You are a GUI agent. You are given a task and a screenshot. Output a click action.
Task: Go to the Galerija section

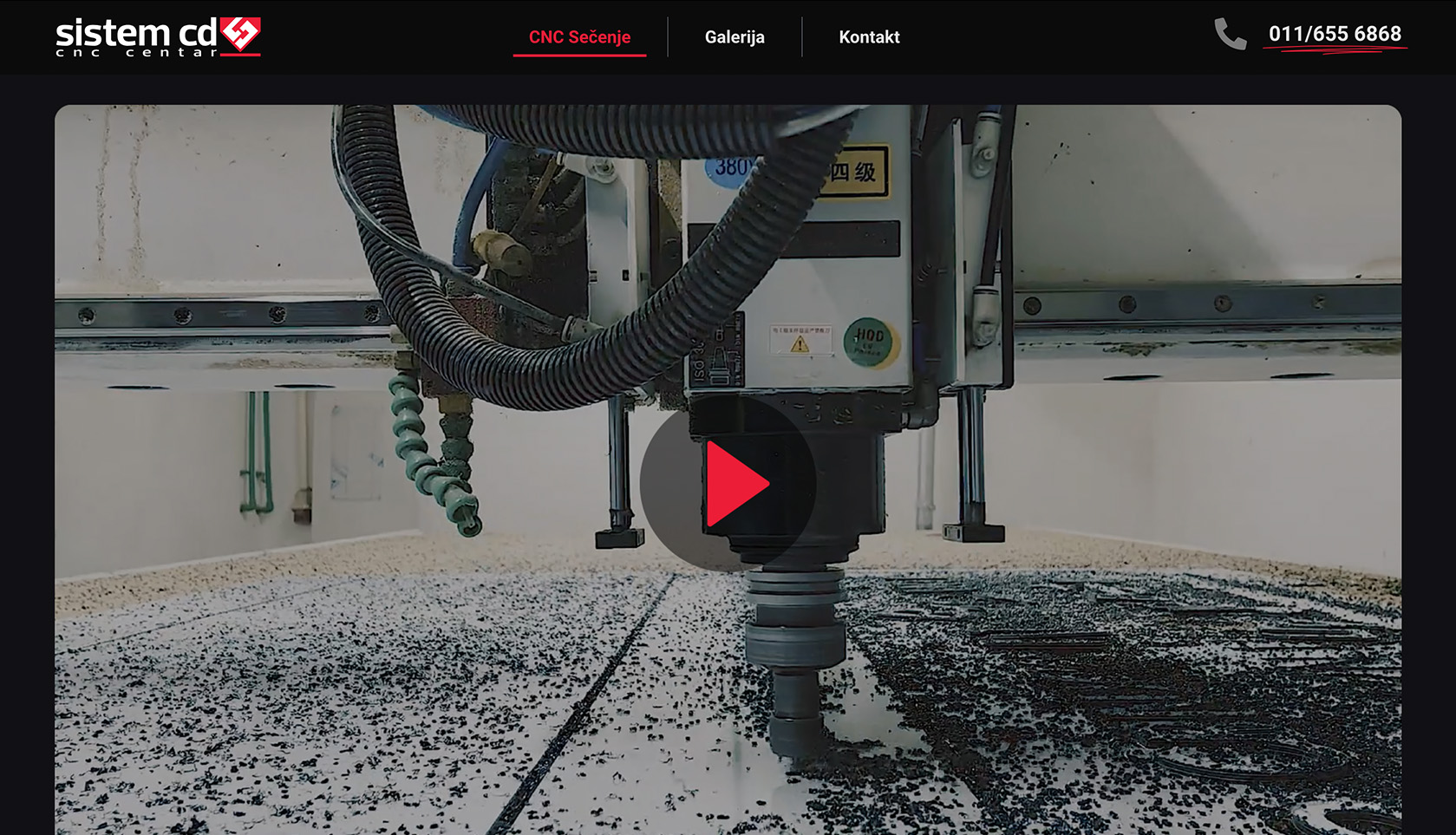tap(735, 37)
